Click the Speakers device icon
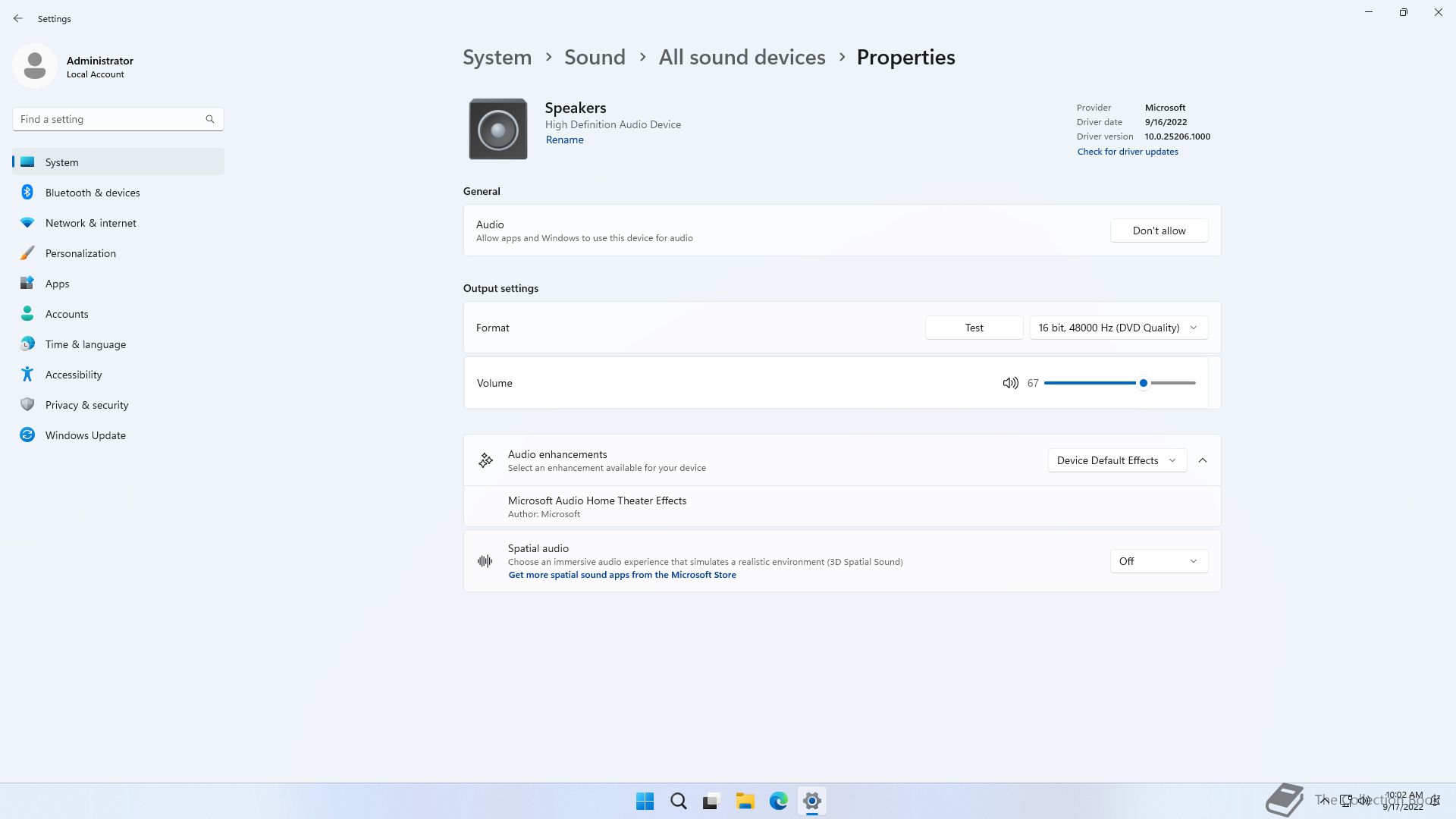 [x=498, y=130]
